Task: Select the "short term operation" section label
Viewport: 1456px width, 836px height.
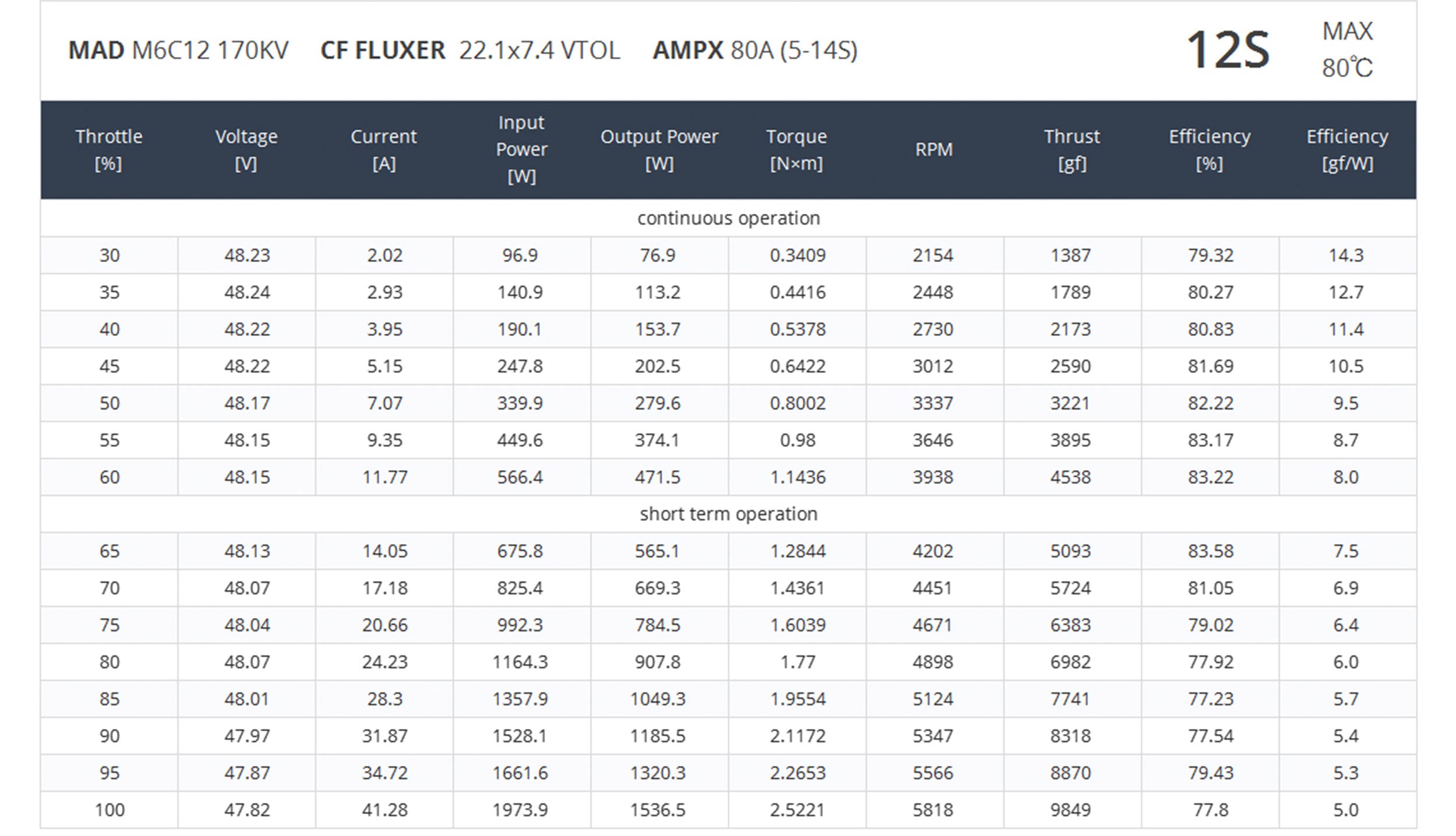Action: point(728,514)
